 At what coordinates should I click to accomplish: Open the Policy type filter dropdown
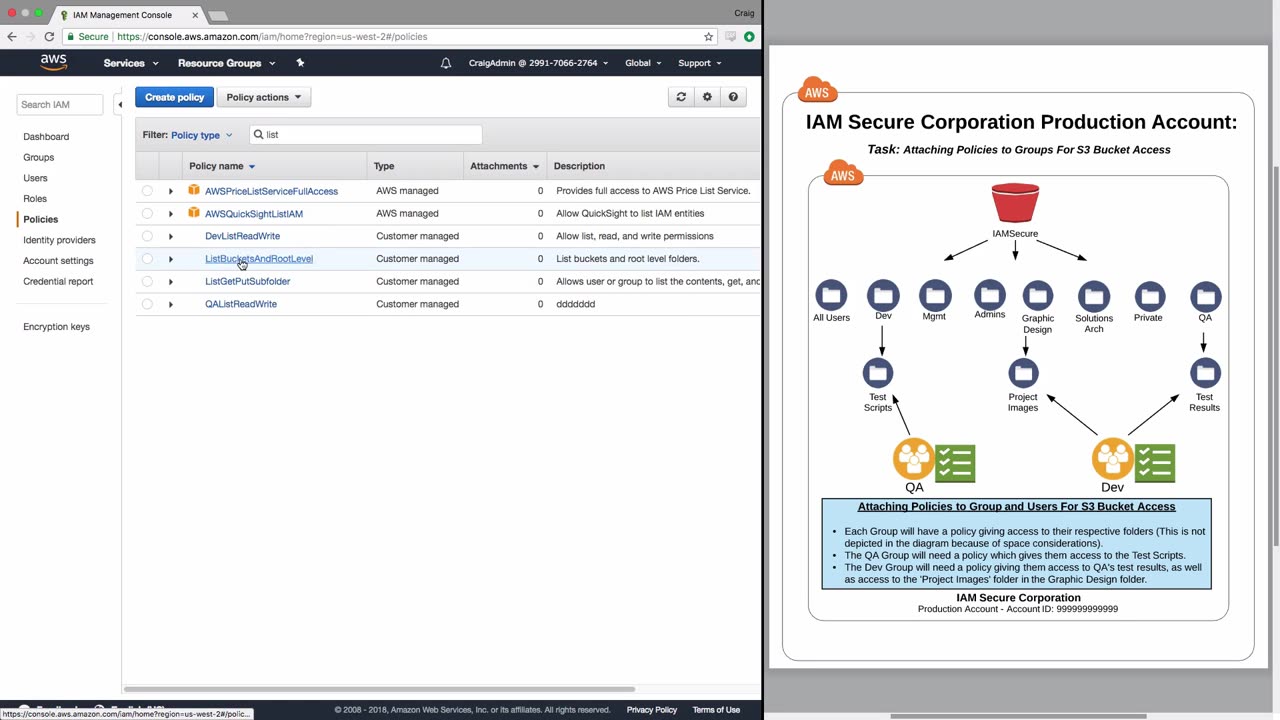point(201,135)
